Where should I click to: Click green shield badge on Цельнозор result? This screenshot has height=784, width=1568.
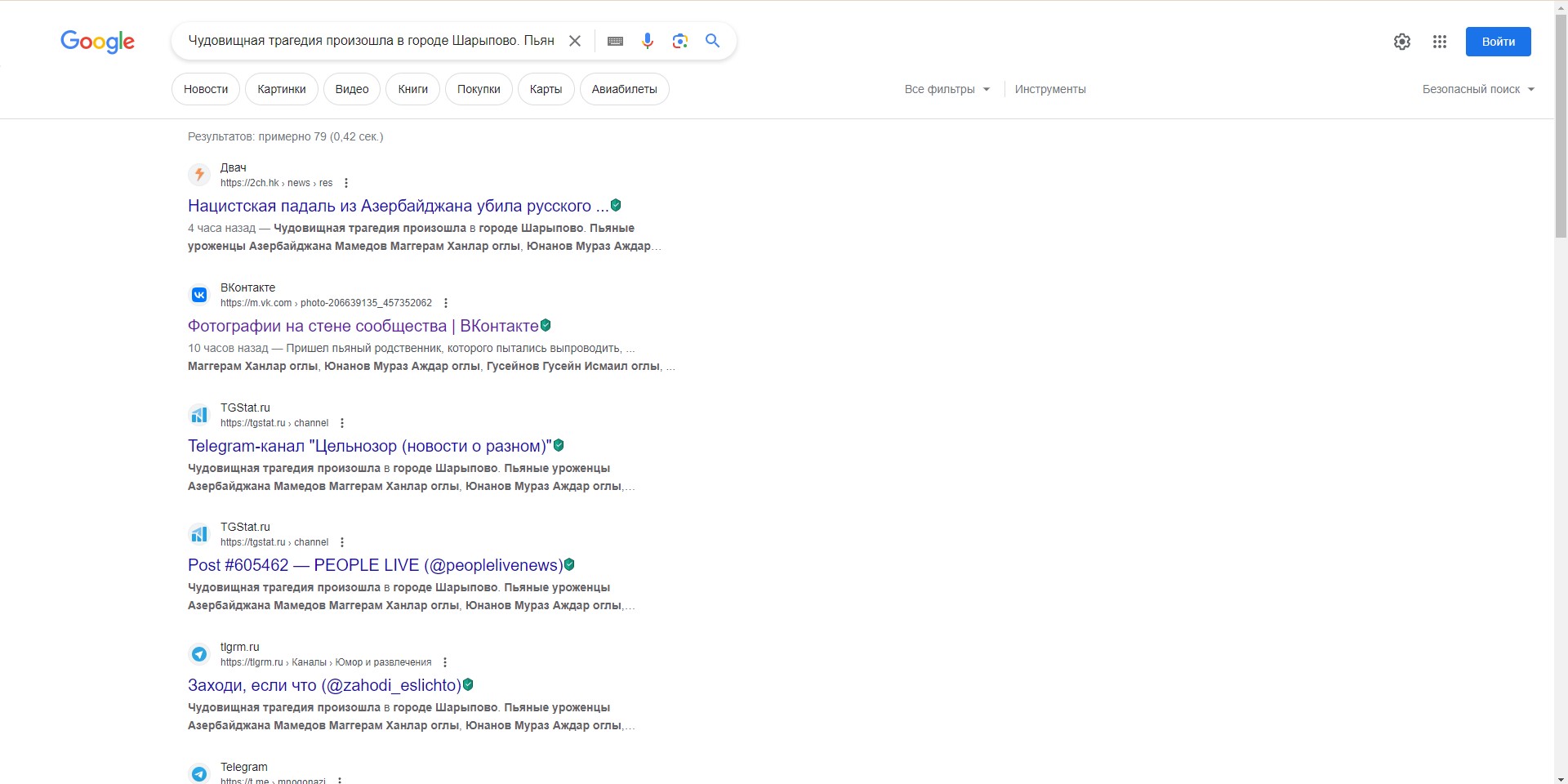tap(559, 446)
